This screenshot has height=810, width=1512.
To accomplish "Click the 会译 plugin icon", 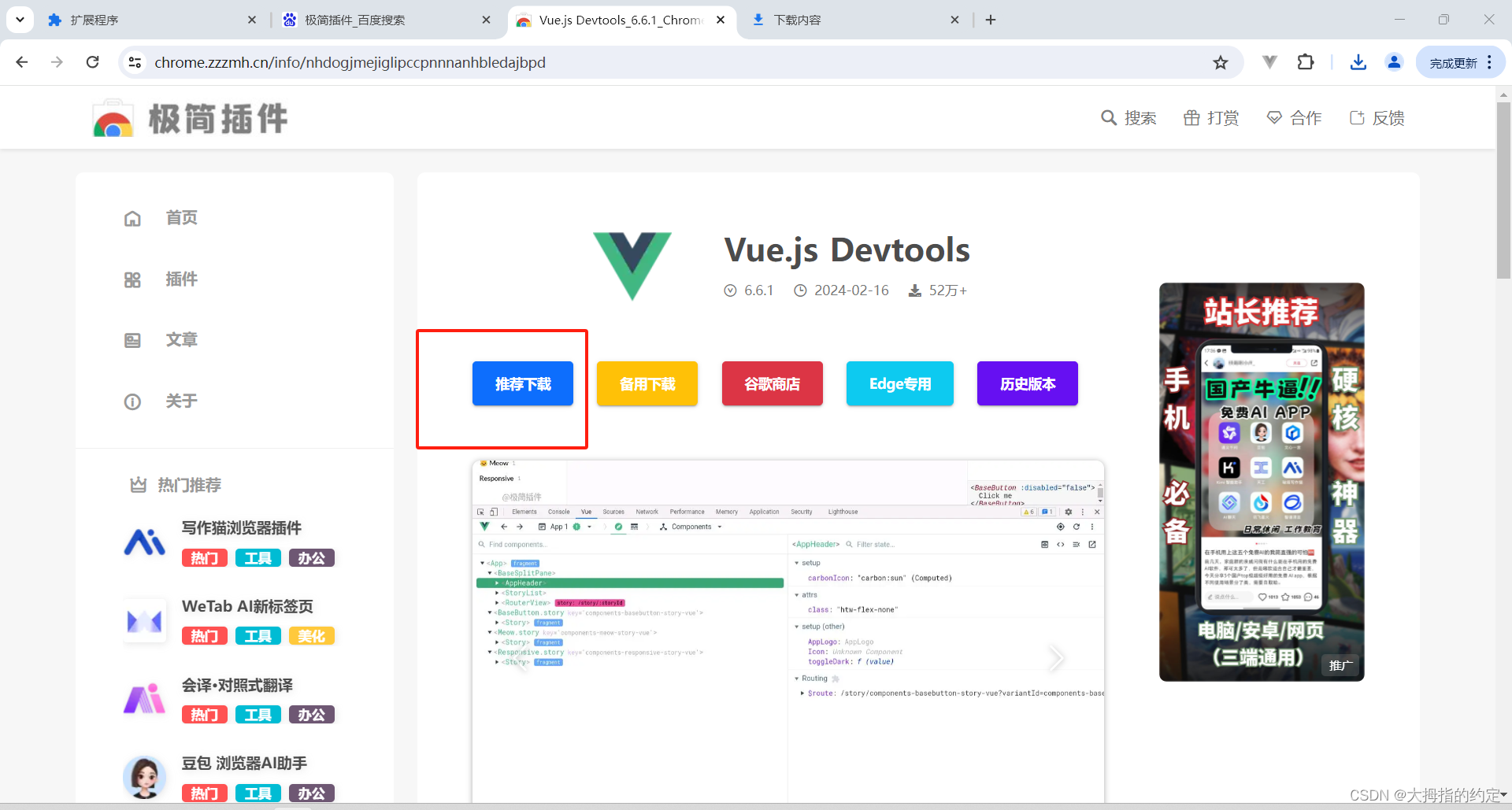I will [x=145, y=699].
